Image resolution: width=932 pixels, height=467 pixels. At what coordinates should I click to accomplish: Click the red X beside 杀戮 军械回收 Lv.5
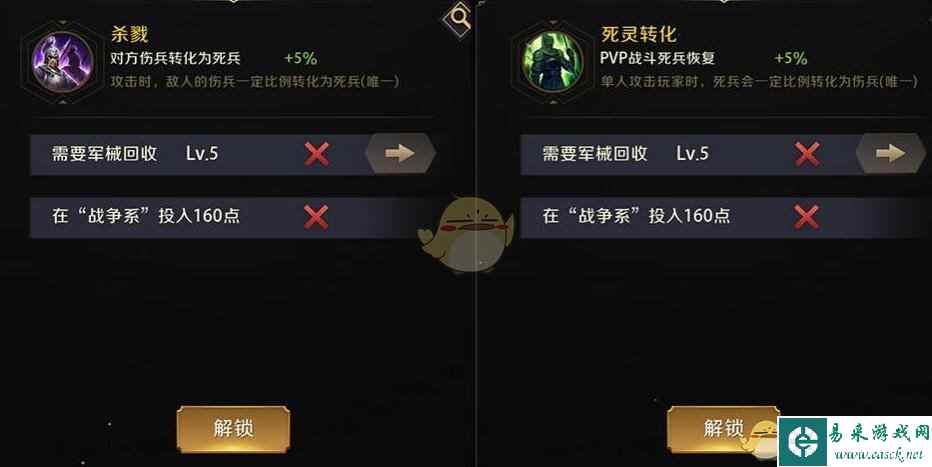tap(316, 154)
